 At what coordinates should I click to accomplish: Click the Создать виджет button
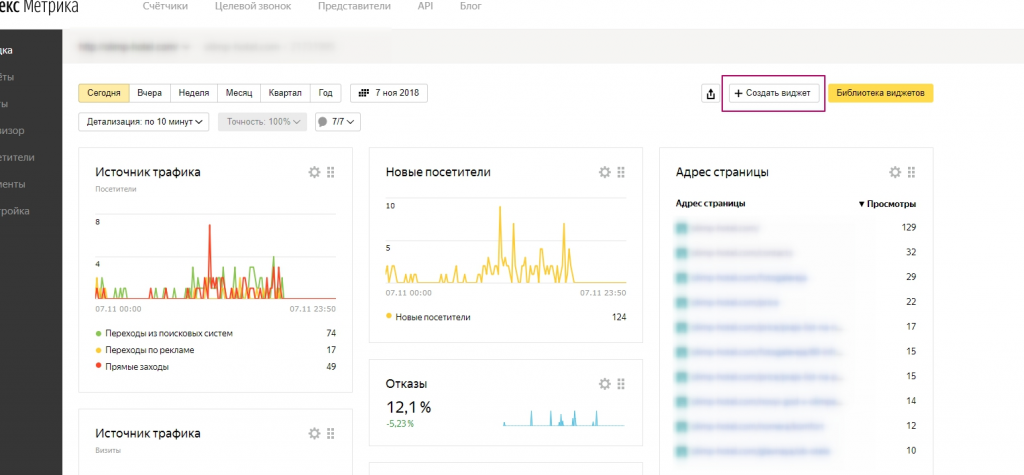coord(772,93)
